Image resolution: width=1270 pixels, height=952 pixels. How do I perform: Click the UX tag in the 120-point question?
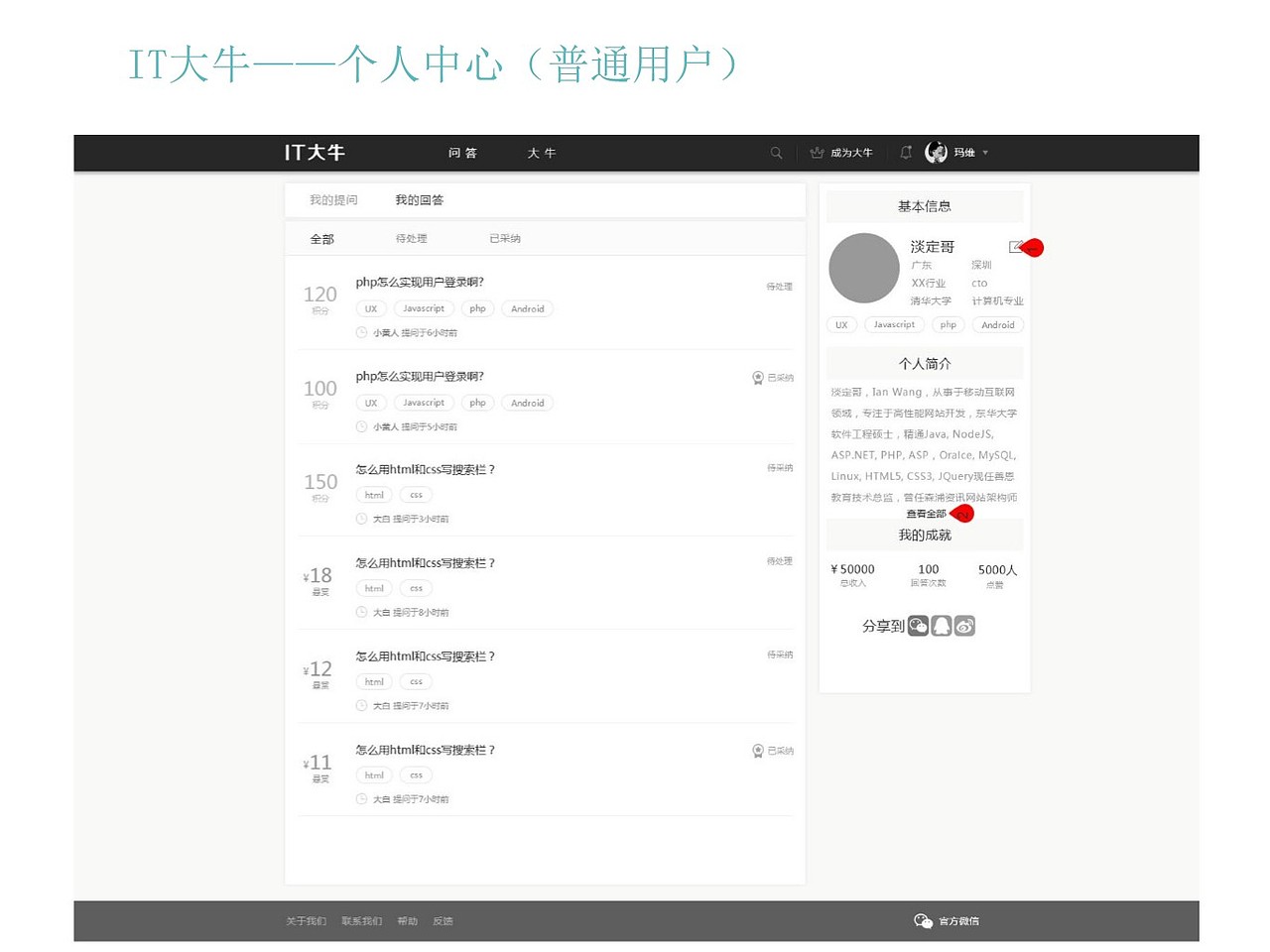pyautogui.click(x=371, y=309)
